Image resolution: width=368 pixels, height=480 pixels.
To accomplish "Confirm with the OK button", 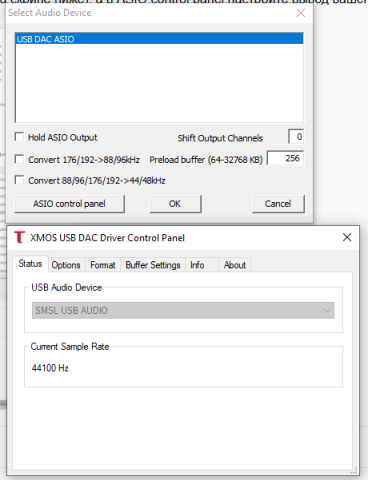I will [175, 204].
